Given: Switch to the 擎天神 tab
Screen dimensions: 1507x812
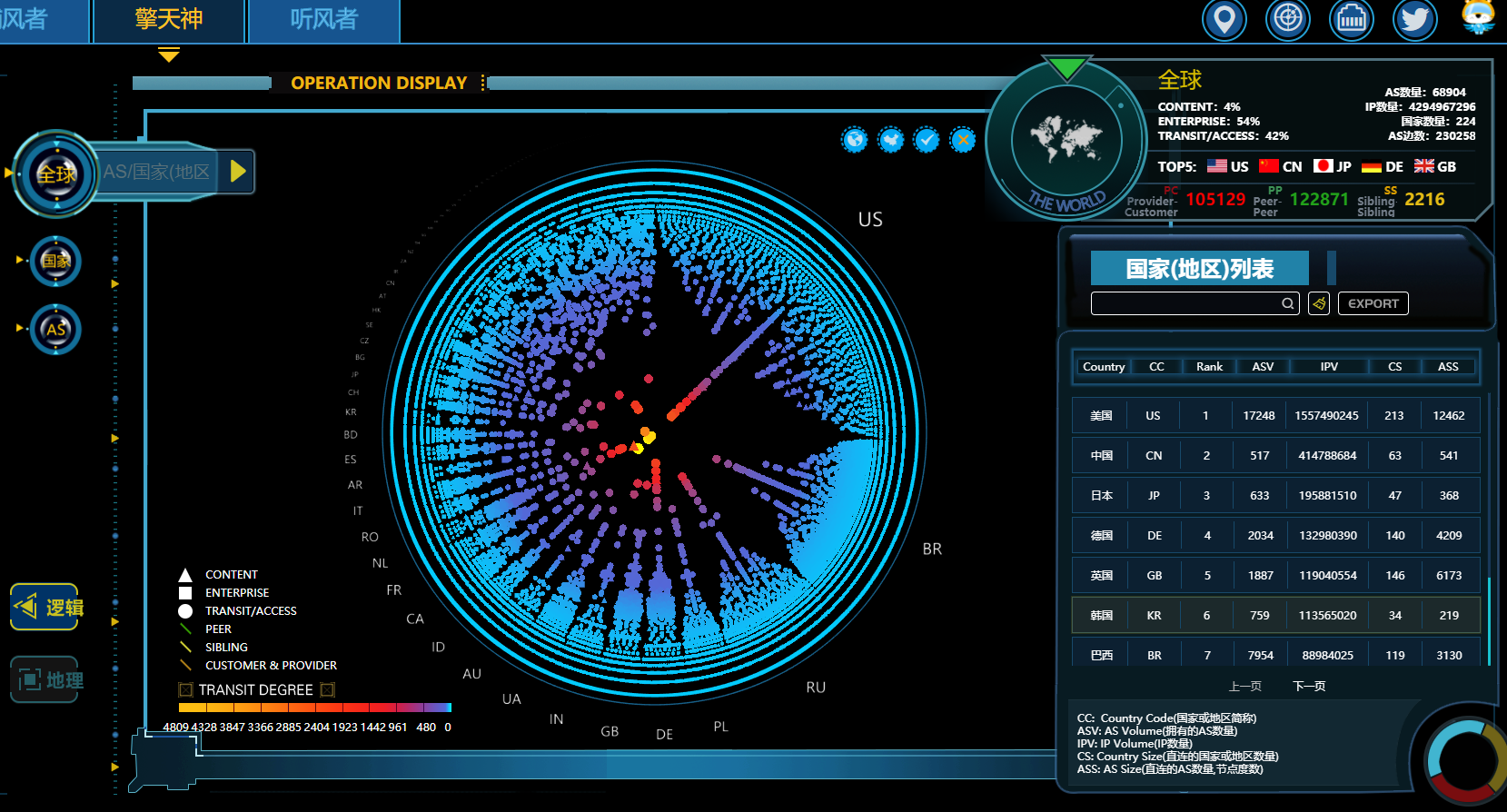Looking at the screenshot, I should [169, 20].
